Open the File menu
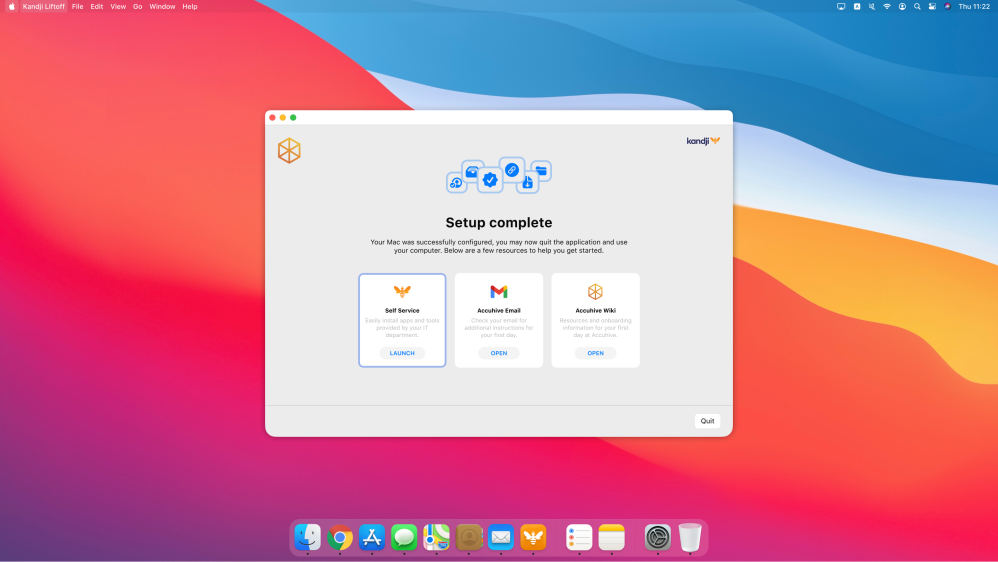The image size is (998, 562). [x=78, y=6]
